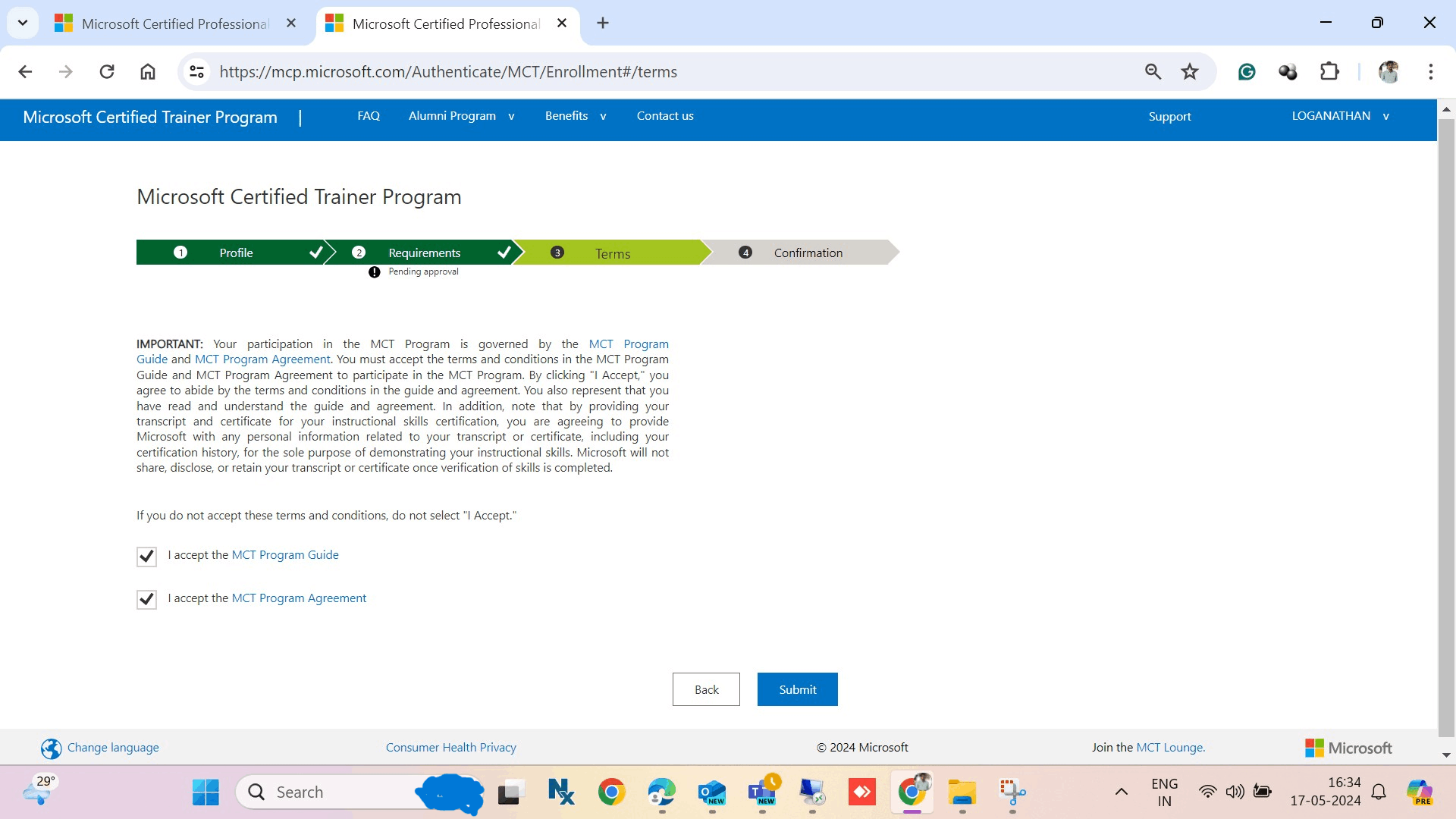Click the page scroll up arrow
1456x819 pixels.
coord(1446,109)
